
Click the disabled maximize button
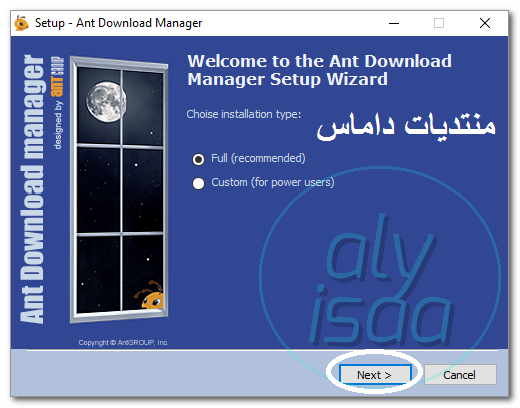click(x=439, y=23)
